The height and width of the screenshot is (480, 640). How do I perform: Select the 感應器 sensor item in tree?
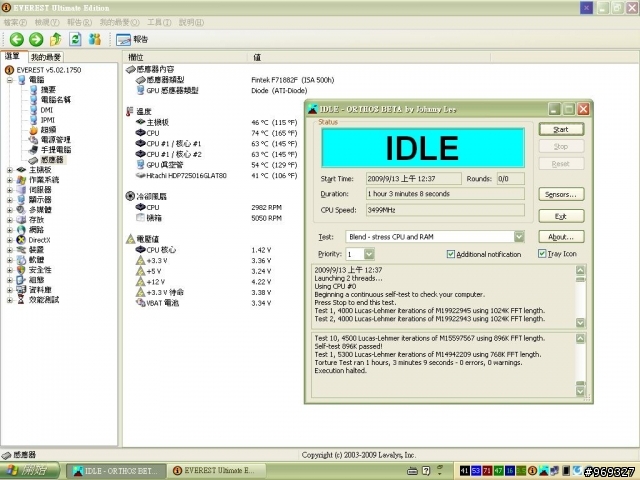pos(52,160)
